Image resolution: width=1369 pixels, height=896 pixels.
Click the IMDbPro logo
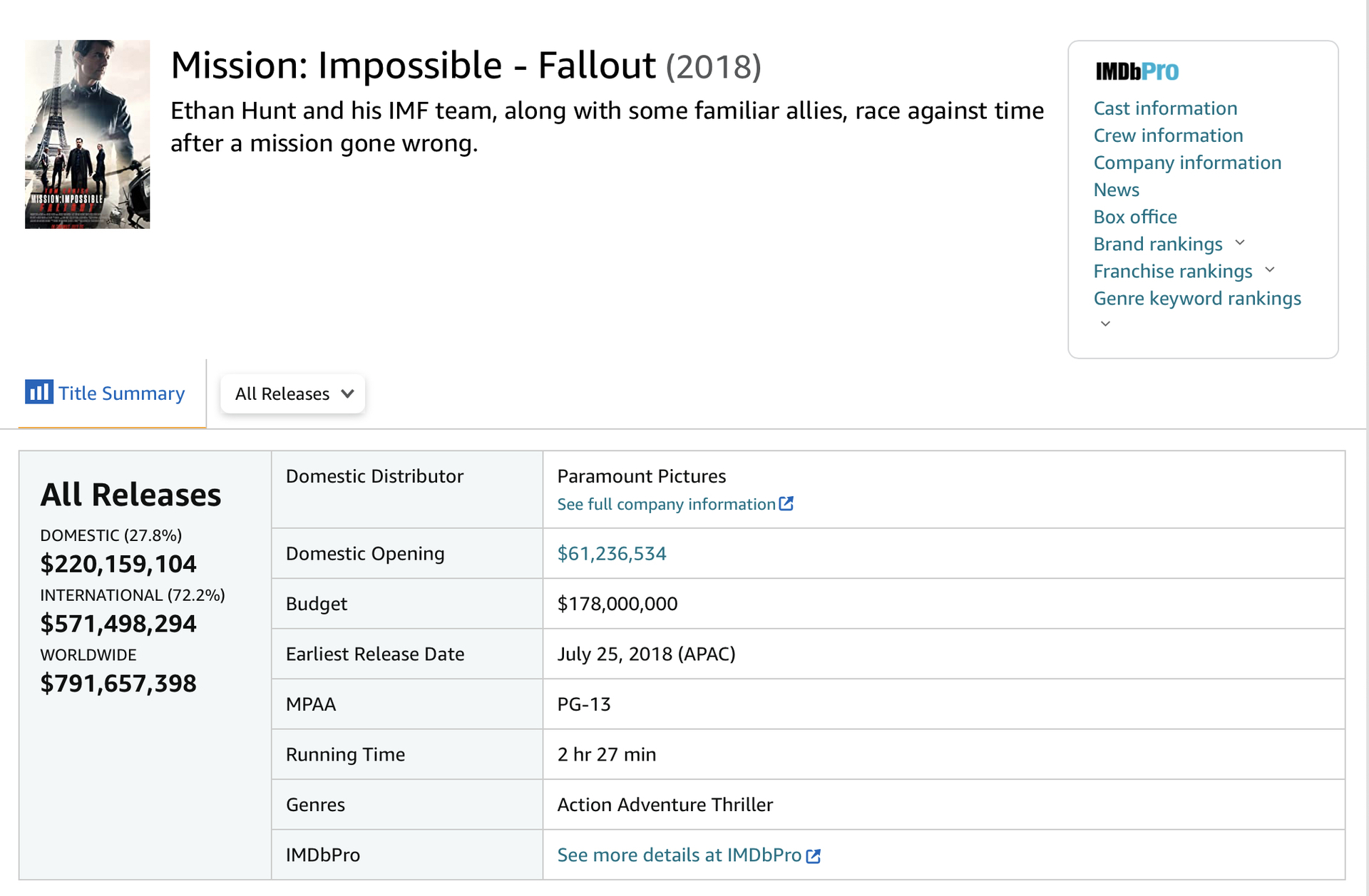1137,71
